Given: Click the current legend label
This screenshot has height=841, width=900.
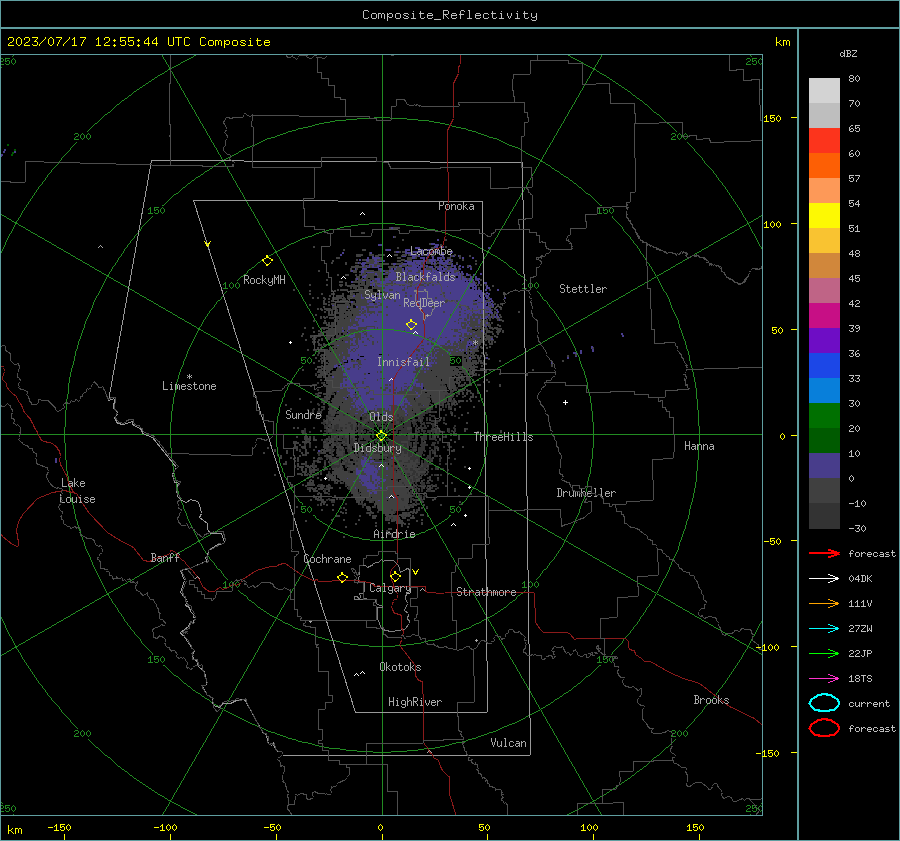Looking at the screenshot, I should tap(869, 703).
